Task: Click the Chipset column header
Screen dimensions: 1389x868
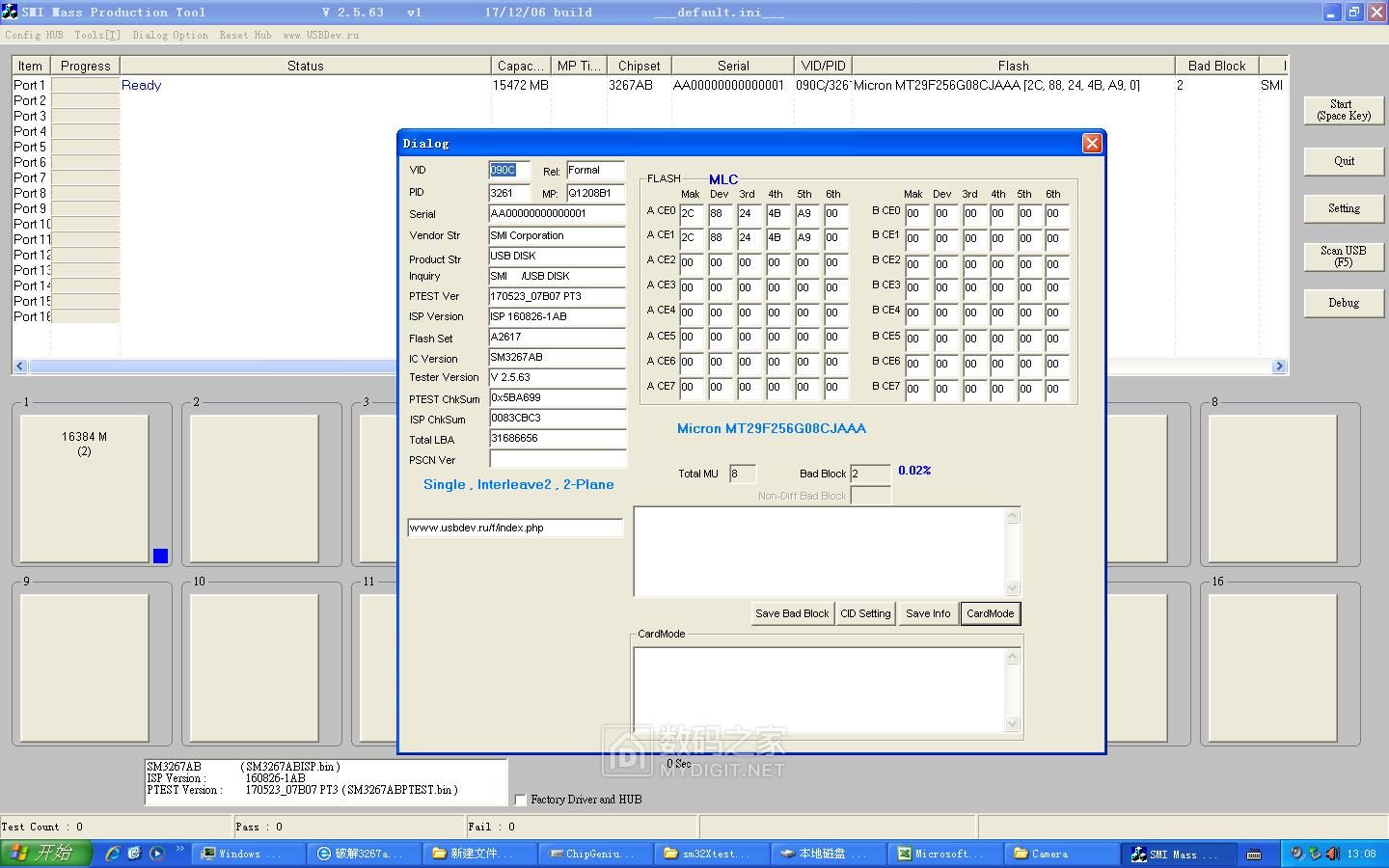Action: [639, 66]
